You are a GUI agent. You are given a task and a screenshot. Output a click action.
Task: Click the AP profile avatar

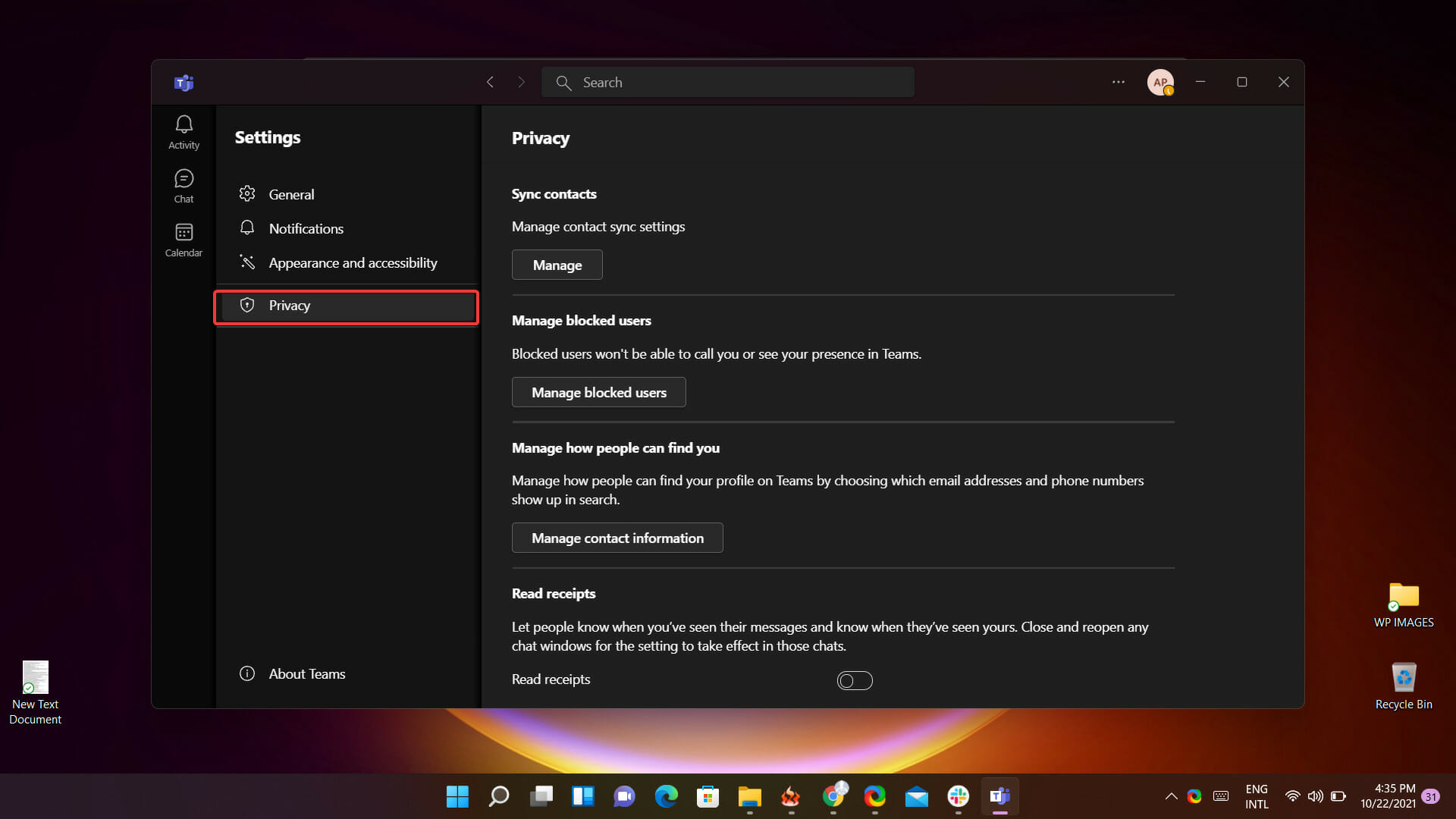click(1160, 82)
